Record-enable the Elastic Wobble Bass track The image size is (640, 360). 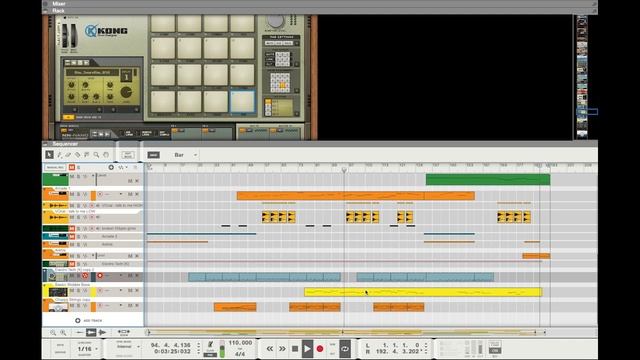pos(100,291)
